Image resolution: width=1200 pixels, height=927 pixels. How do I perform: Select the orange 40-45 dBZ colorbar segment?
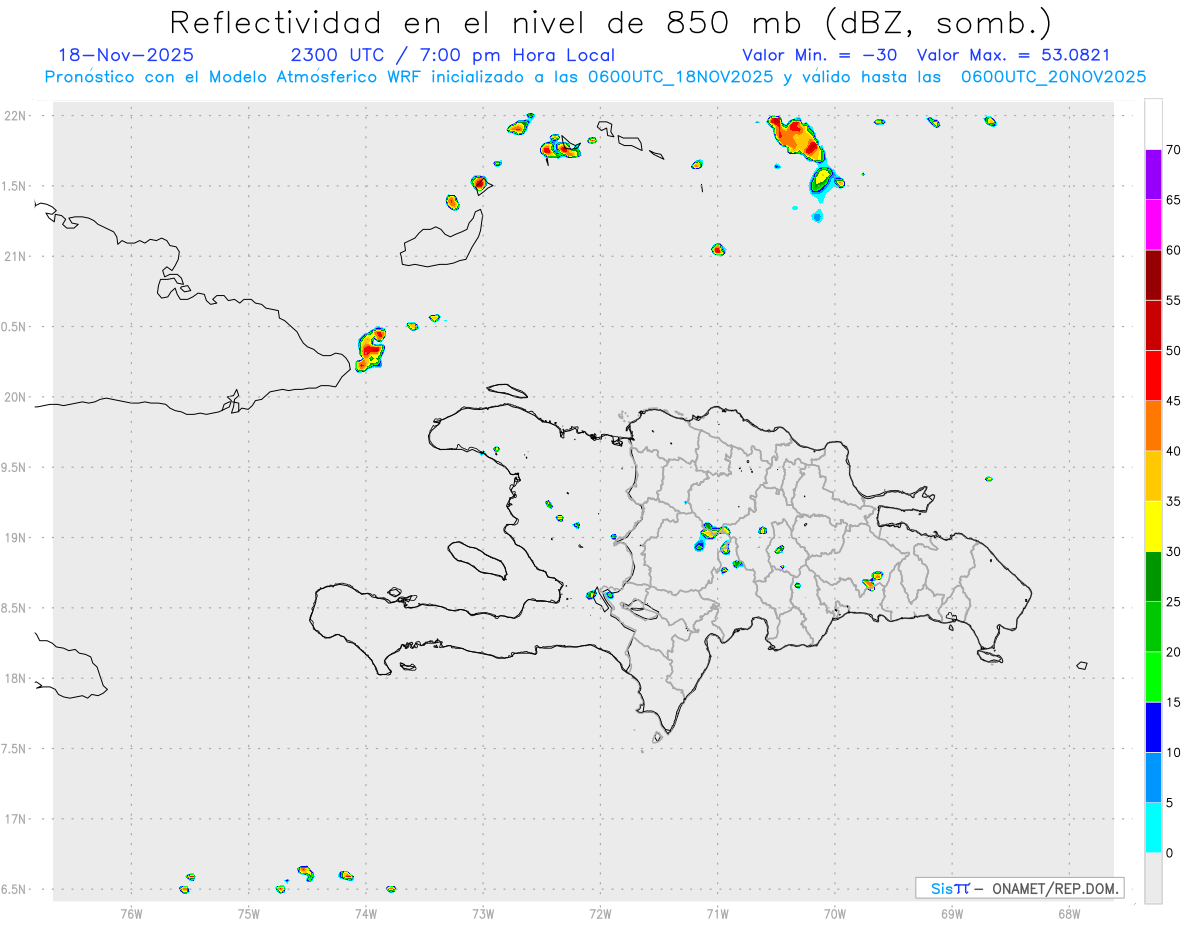(1153, 426)
